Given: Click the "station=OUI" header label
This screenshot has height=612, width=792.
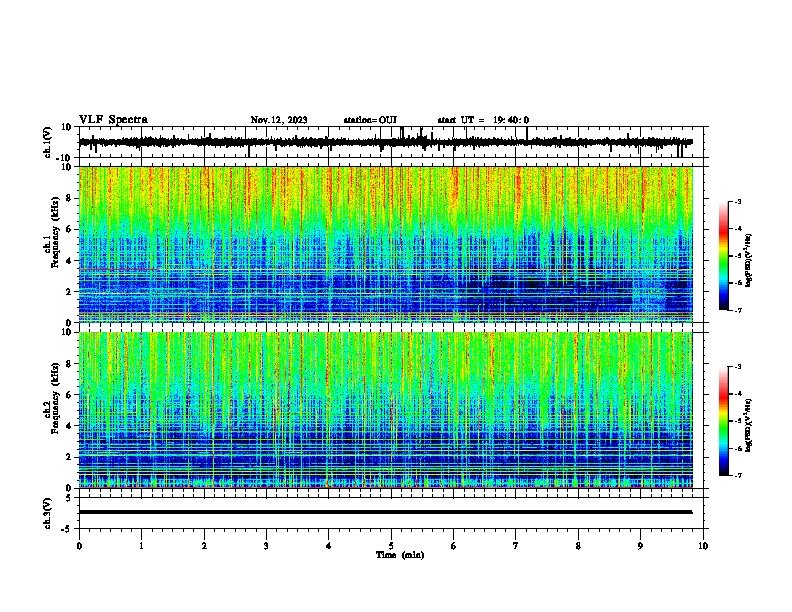Looking at the screenshot, I should point(370,120).
